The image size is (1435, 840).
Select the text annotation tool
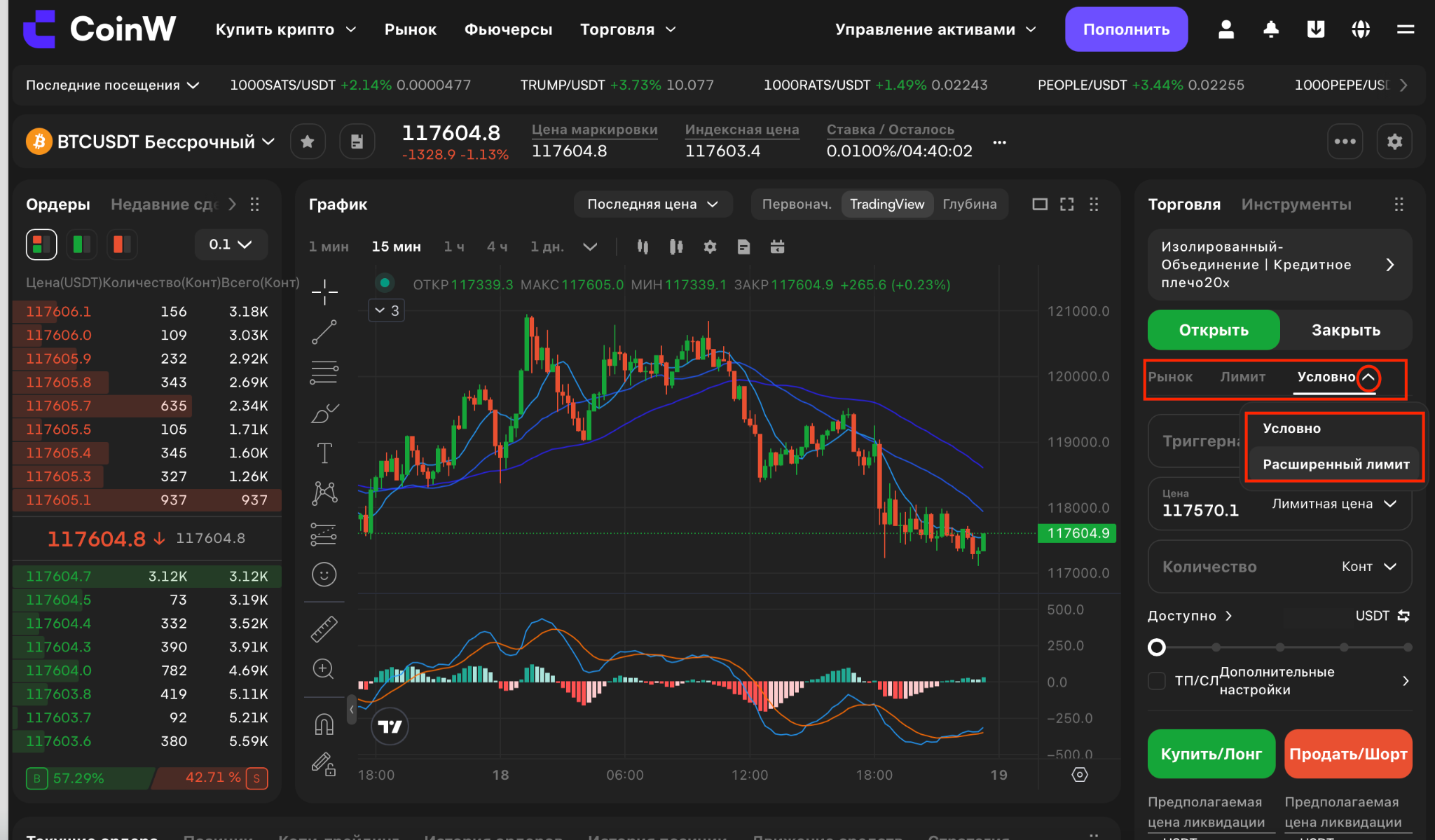[324, 453]
